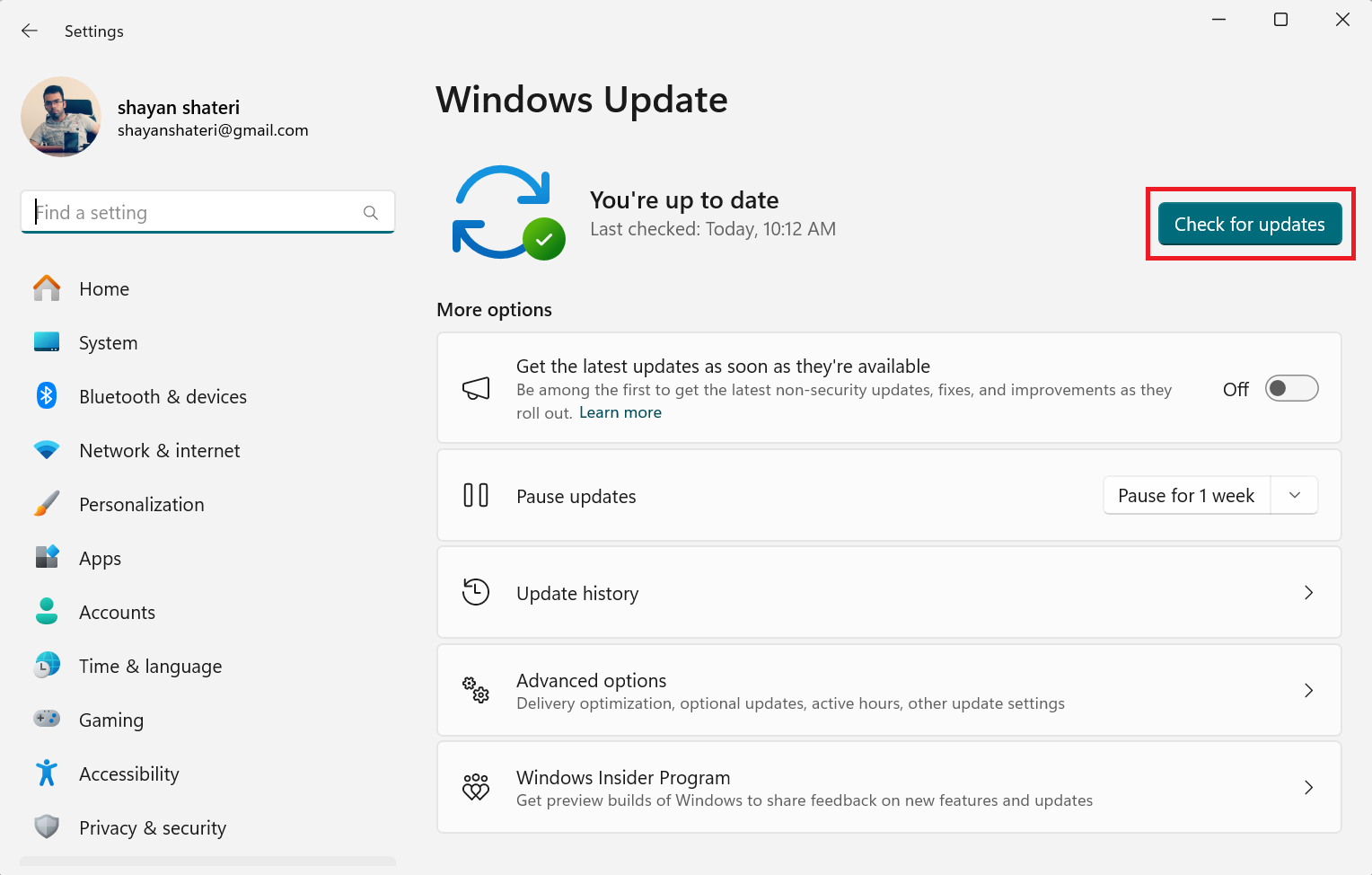Select Time & language

tap(207, 666)
